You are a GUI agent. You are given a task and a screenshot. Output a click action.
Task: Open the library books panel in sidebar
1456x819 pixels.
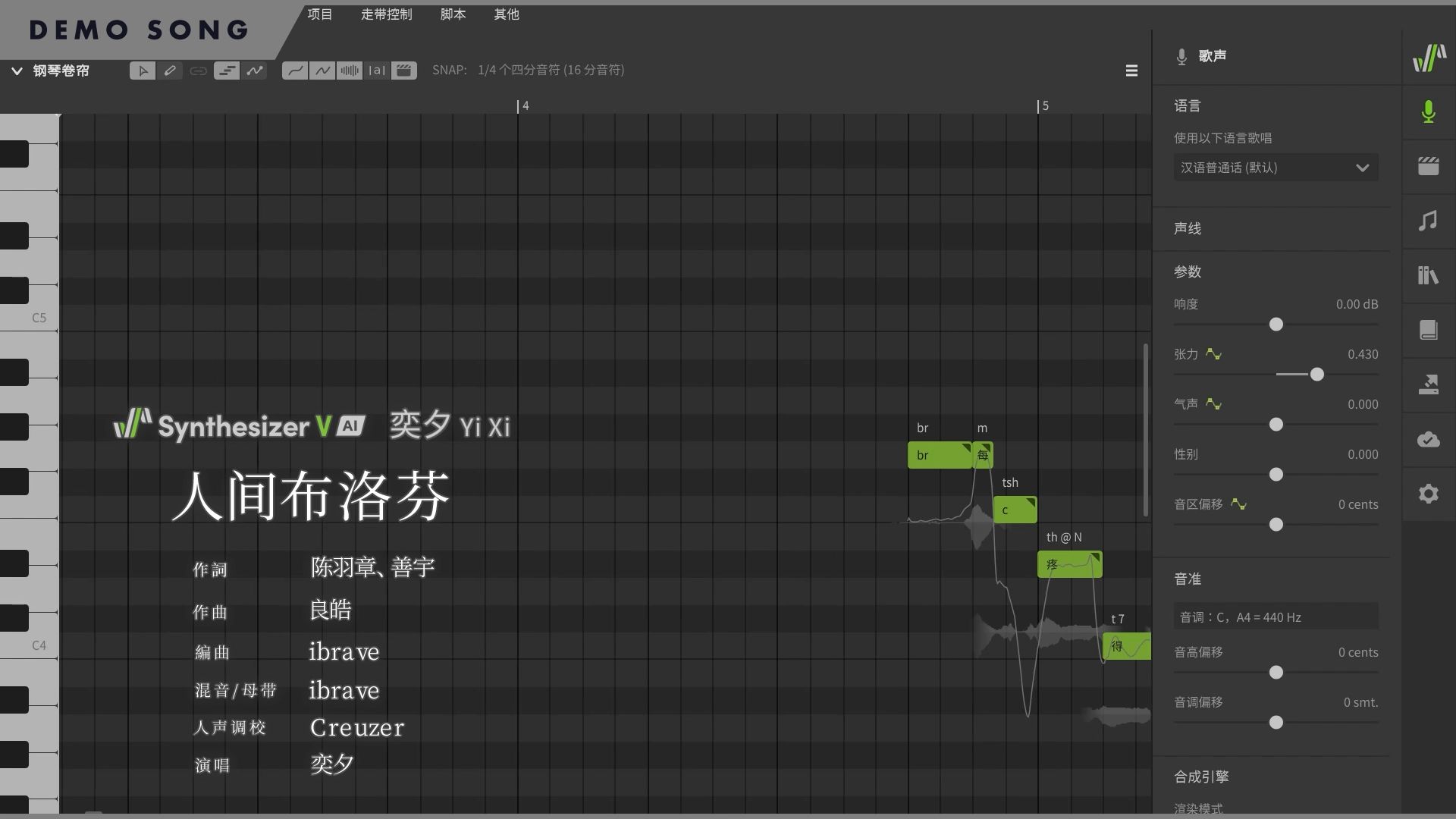tap(1429, 275)
